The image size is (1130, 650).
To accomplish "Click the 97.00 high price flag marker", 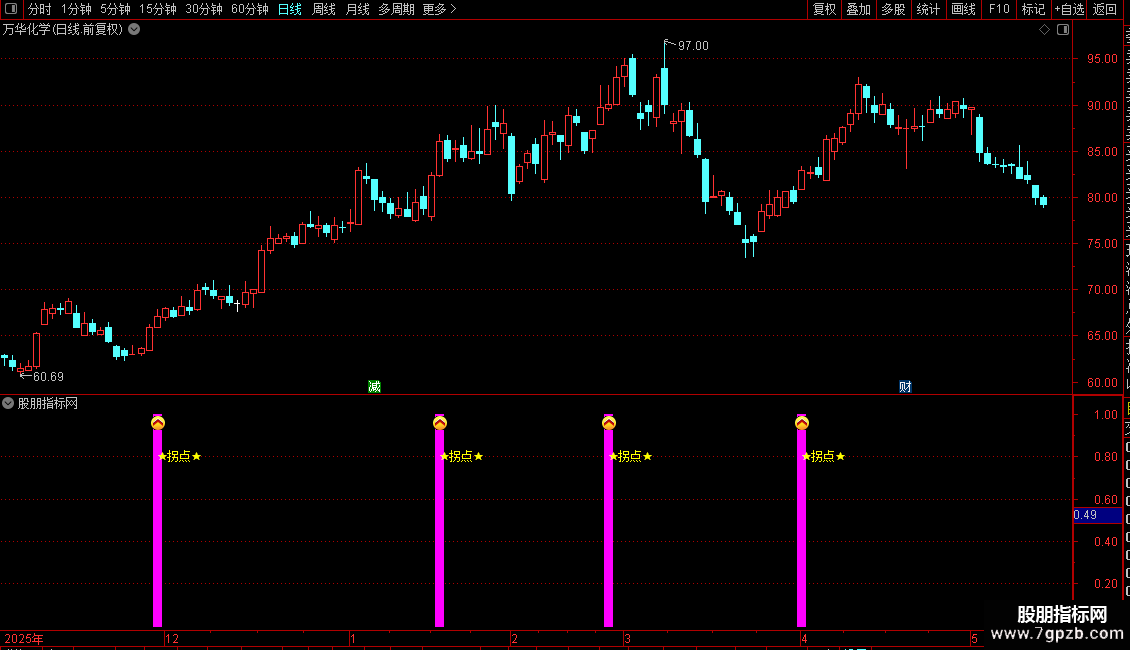I will [x=687, y=45].
